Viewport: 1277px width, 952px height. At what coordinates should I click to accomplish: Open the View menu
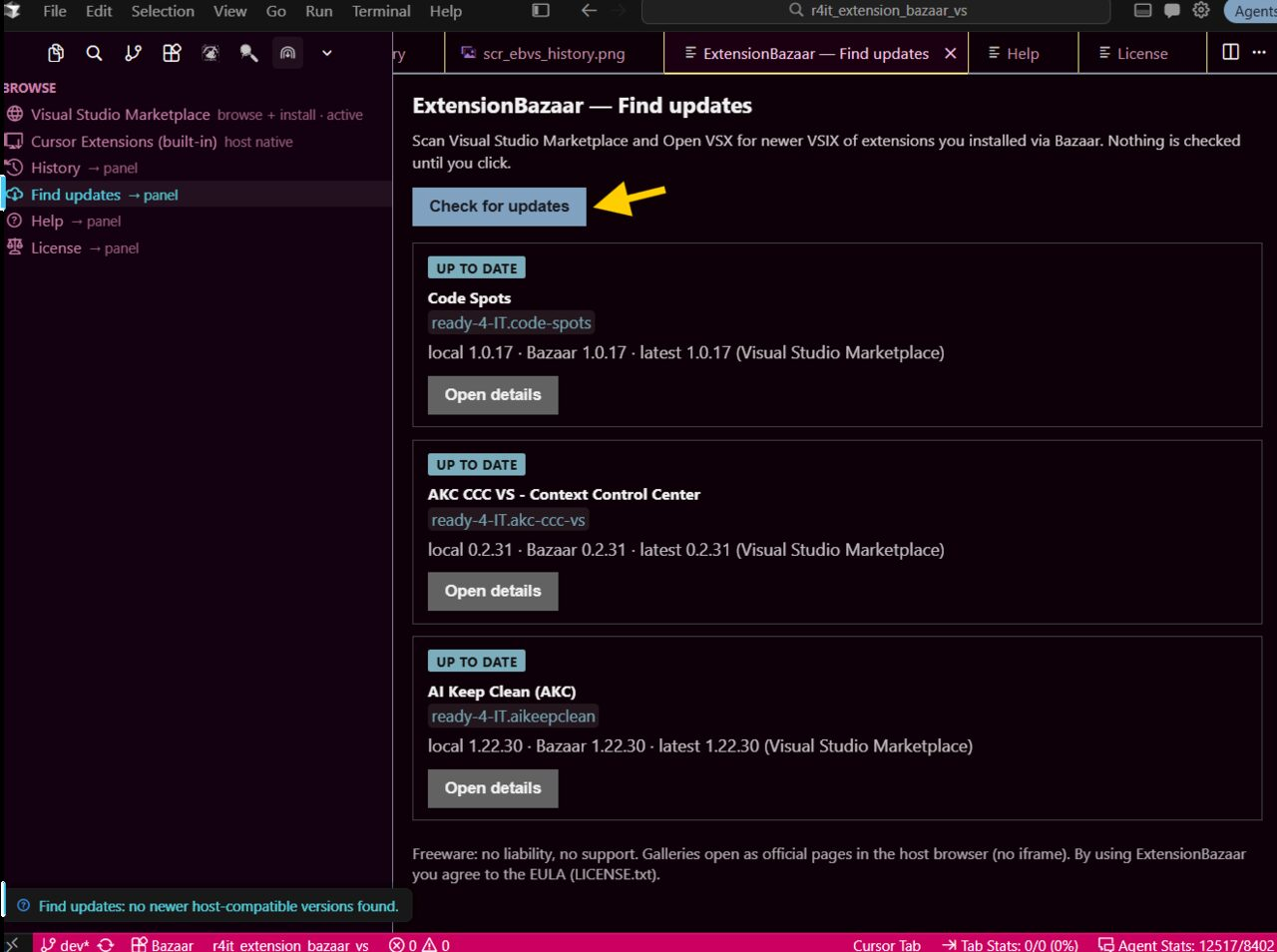pos(229,11)
